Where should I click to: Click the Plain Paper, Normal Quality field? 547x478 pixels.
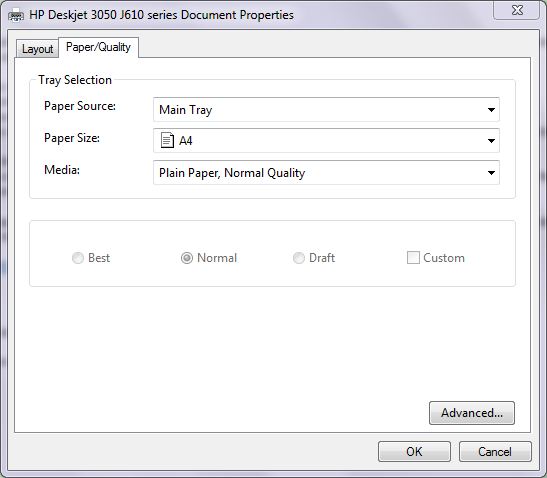pyautogui.click(x=326, y=173)
